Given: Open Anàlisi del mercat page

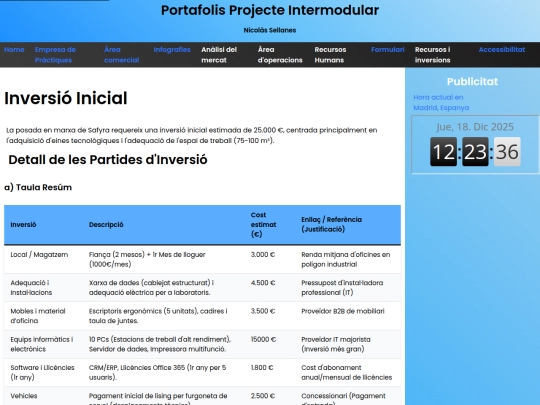Looking at the screenshot, I should click(219, 55).
